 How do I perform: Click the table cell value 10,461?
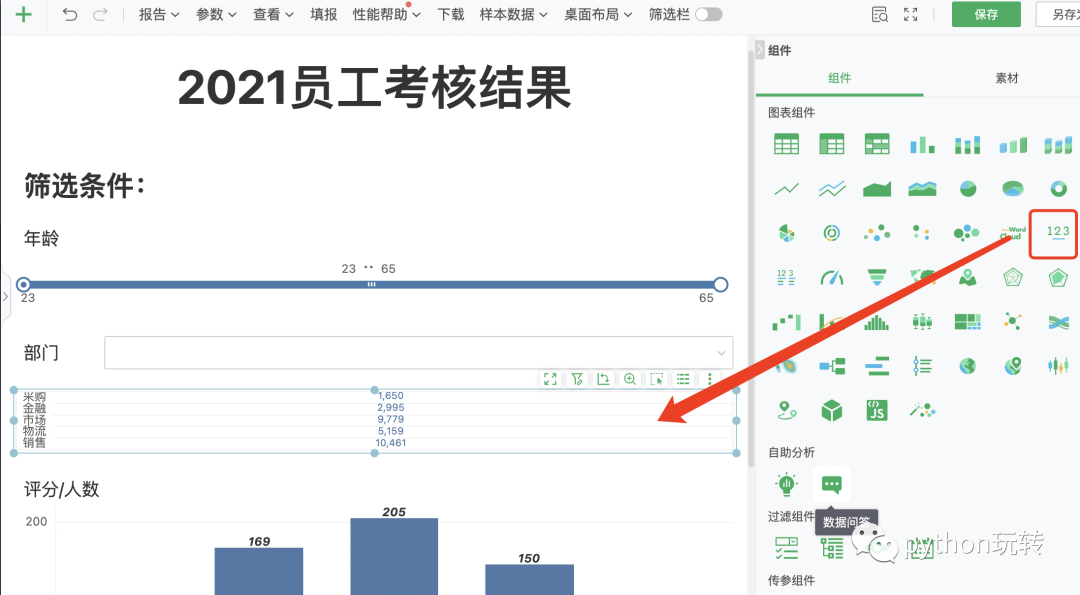(x=391, y=443)
